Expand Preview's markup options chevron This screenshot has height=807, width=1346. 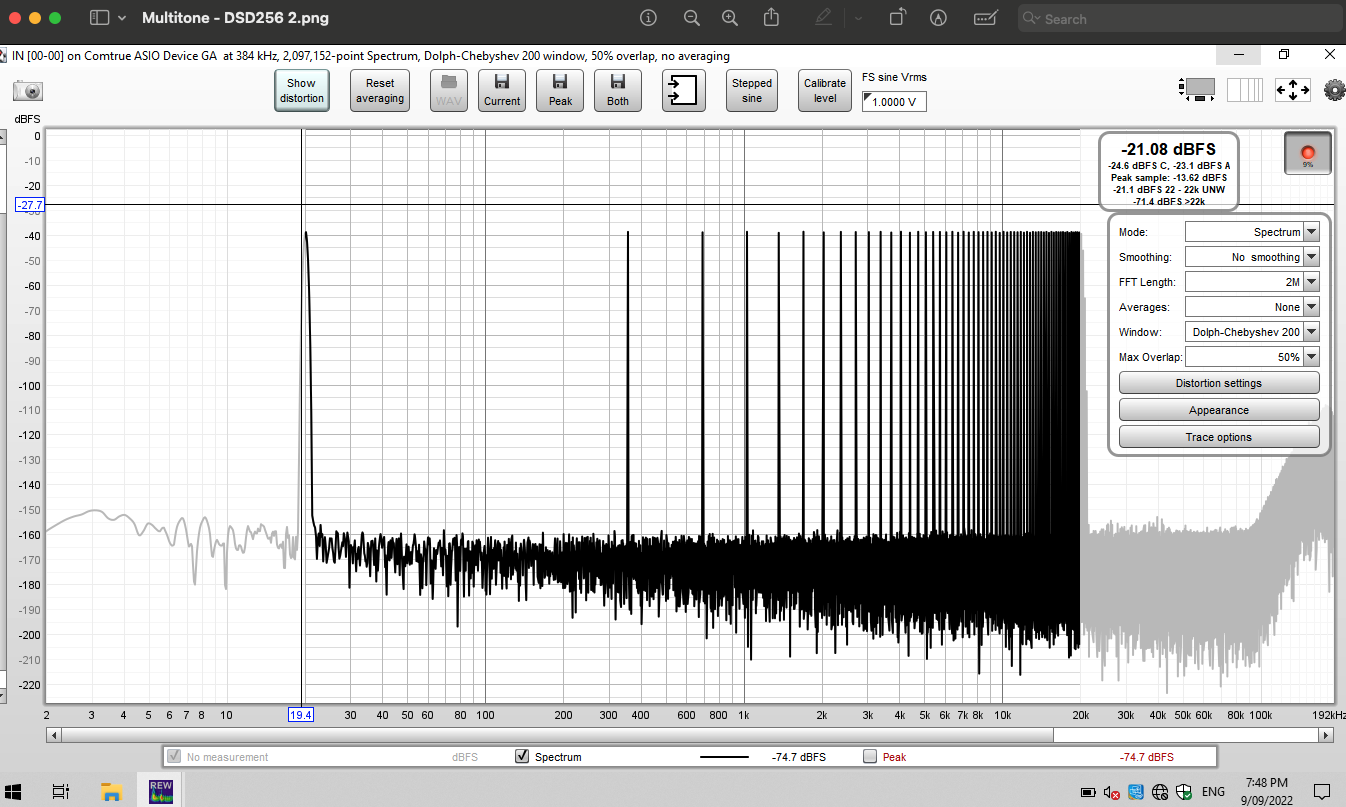click(x=858, y=18)
